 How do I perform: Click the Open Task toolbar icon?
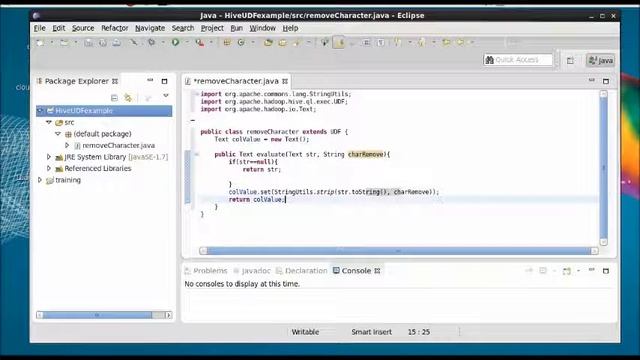pos(282,42)
